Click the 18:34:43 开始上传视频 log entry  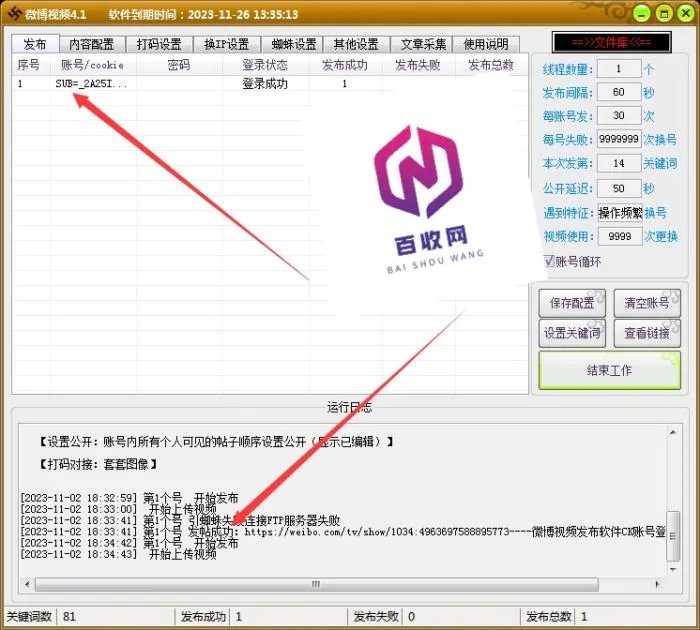pos(119,554)
